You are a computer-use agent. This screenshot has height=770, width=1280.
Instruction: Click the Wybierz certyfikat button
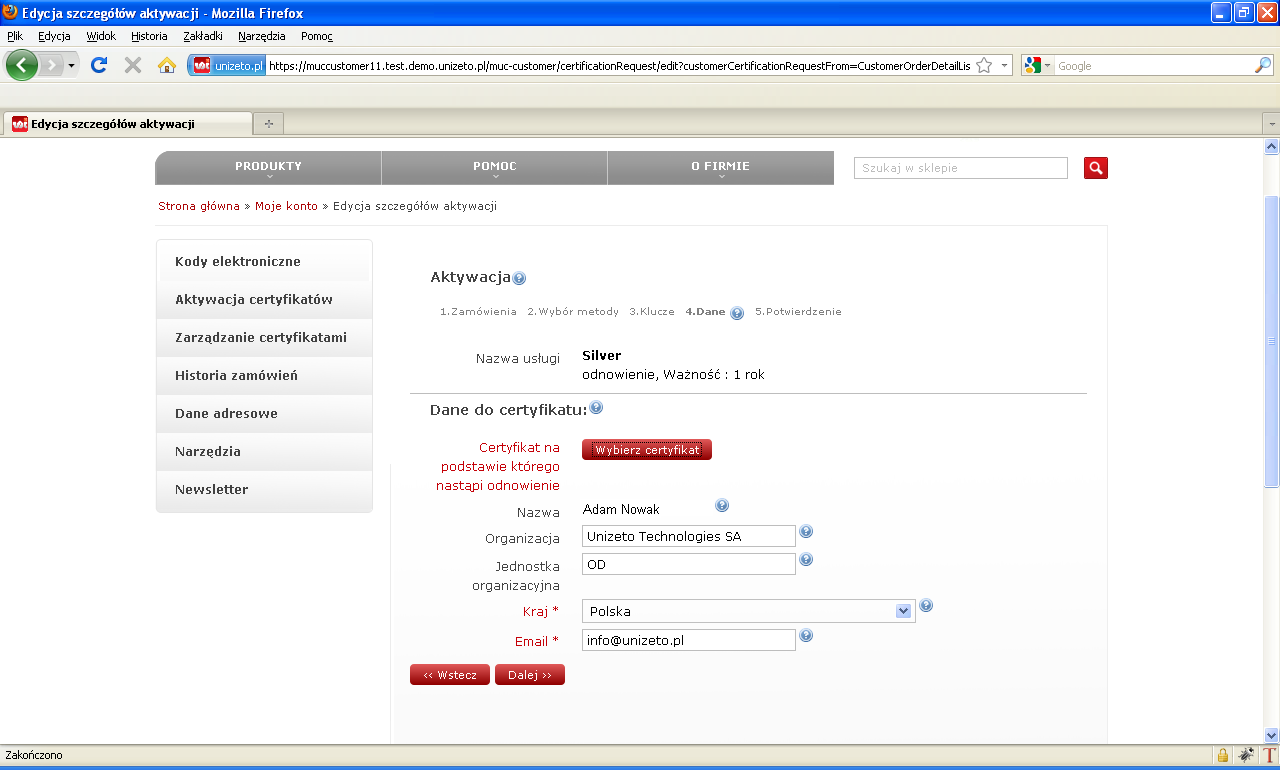pyautogui.click(x=647, y=450)
